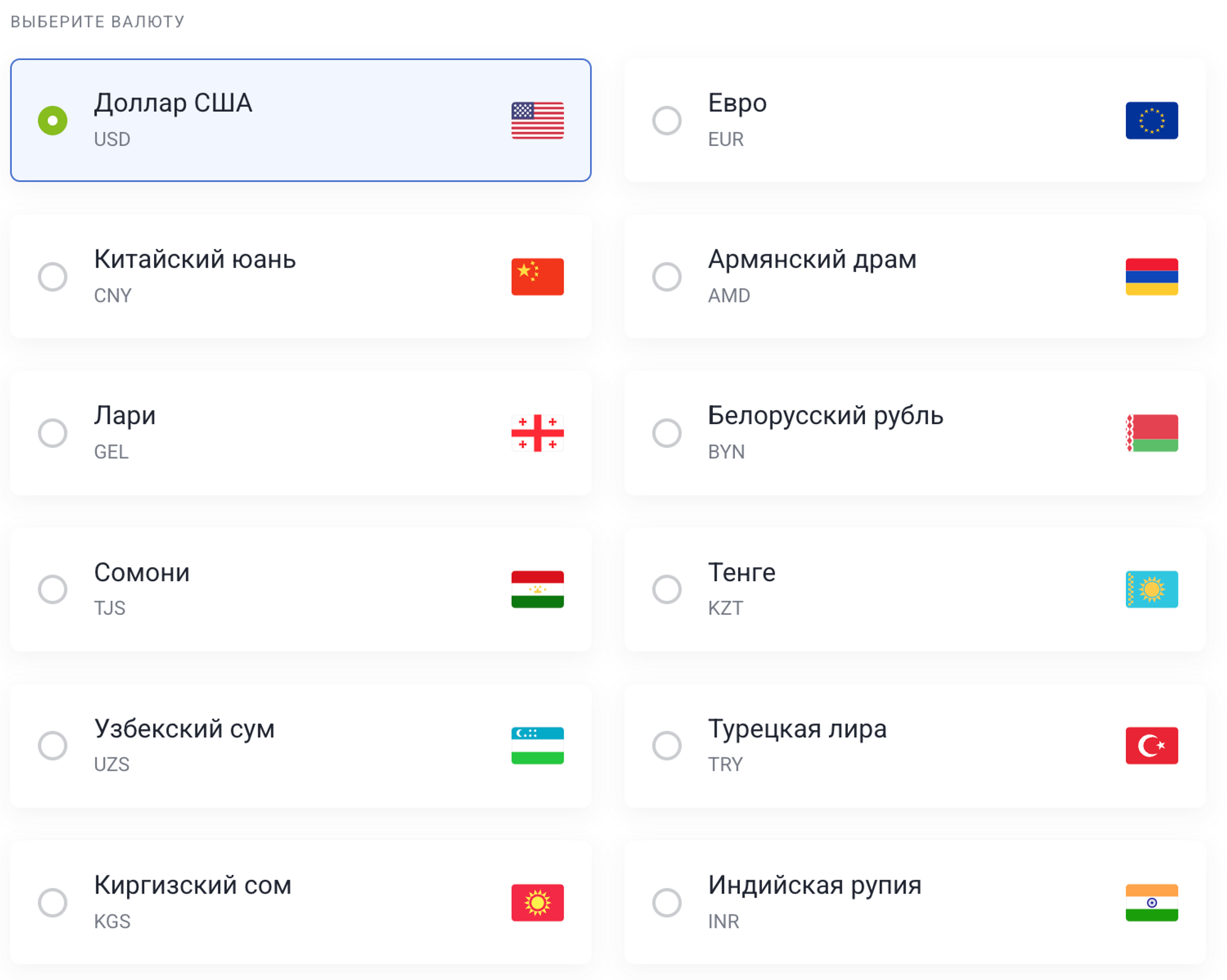Click the India flag icon
The height and width of the screenshot is (980, 1227).
tap(1151, 902)
